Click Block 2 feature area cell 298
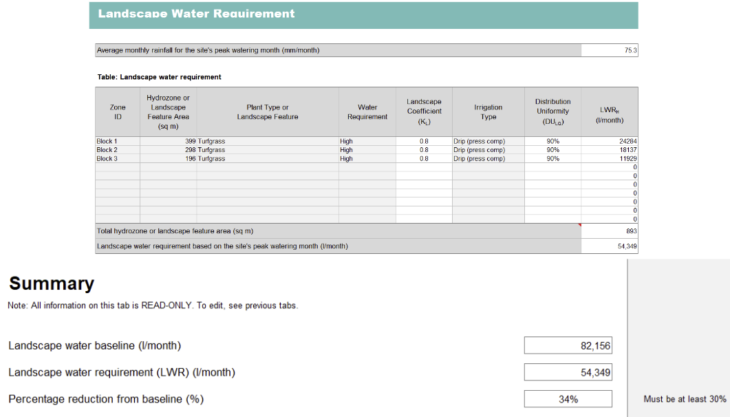The width and height of the screenshot is (730, 417). coord(168,150)
